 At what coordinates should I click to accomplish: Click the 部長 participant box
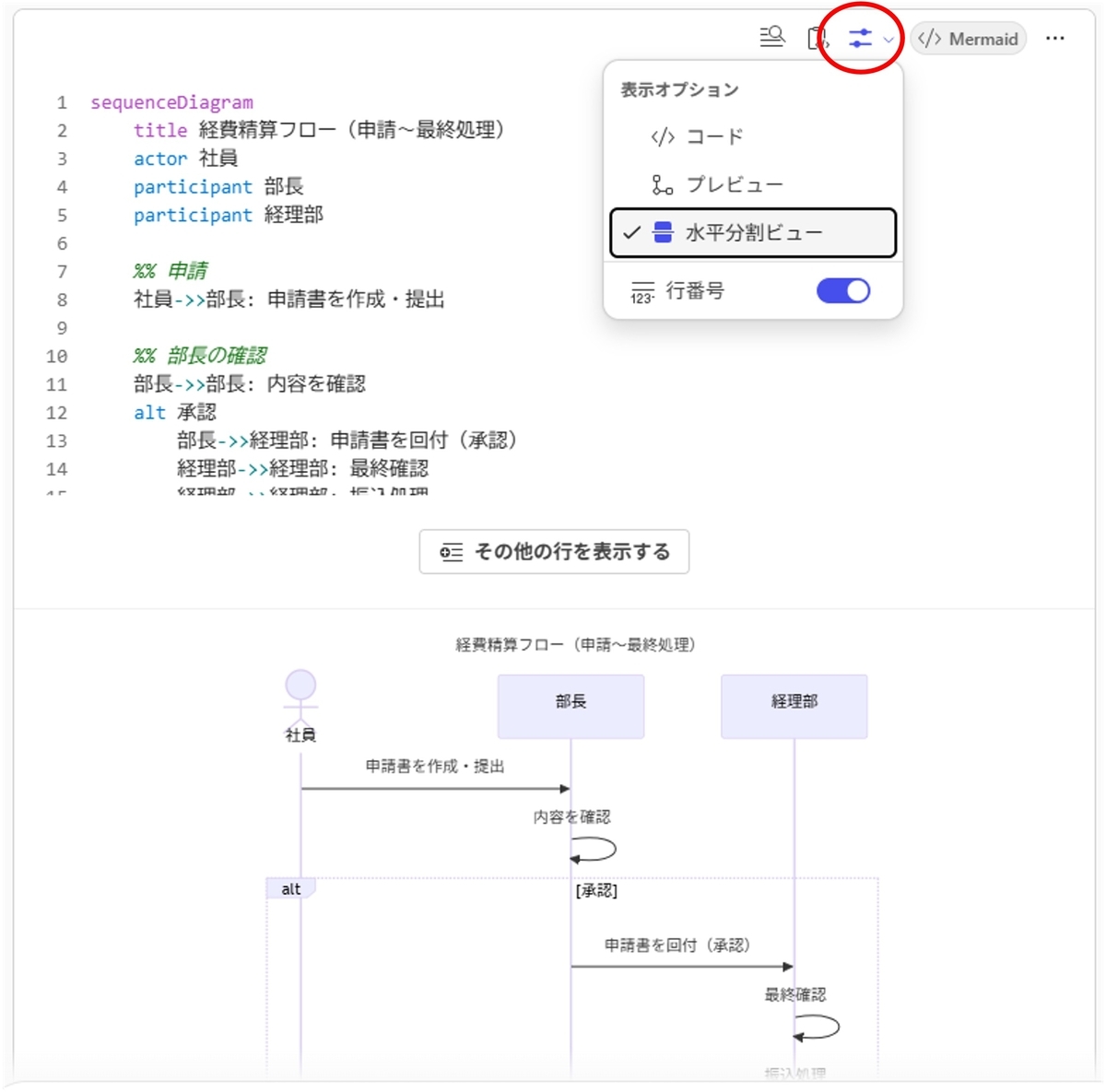[571, 706]
